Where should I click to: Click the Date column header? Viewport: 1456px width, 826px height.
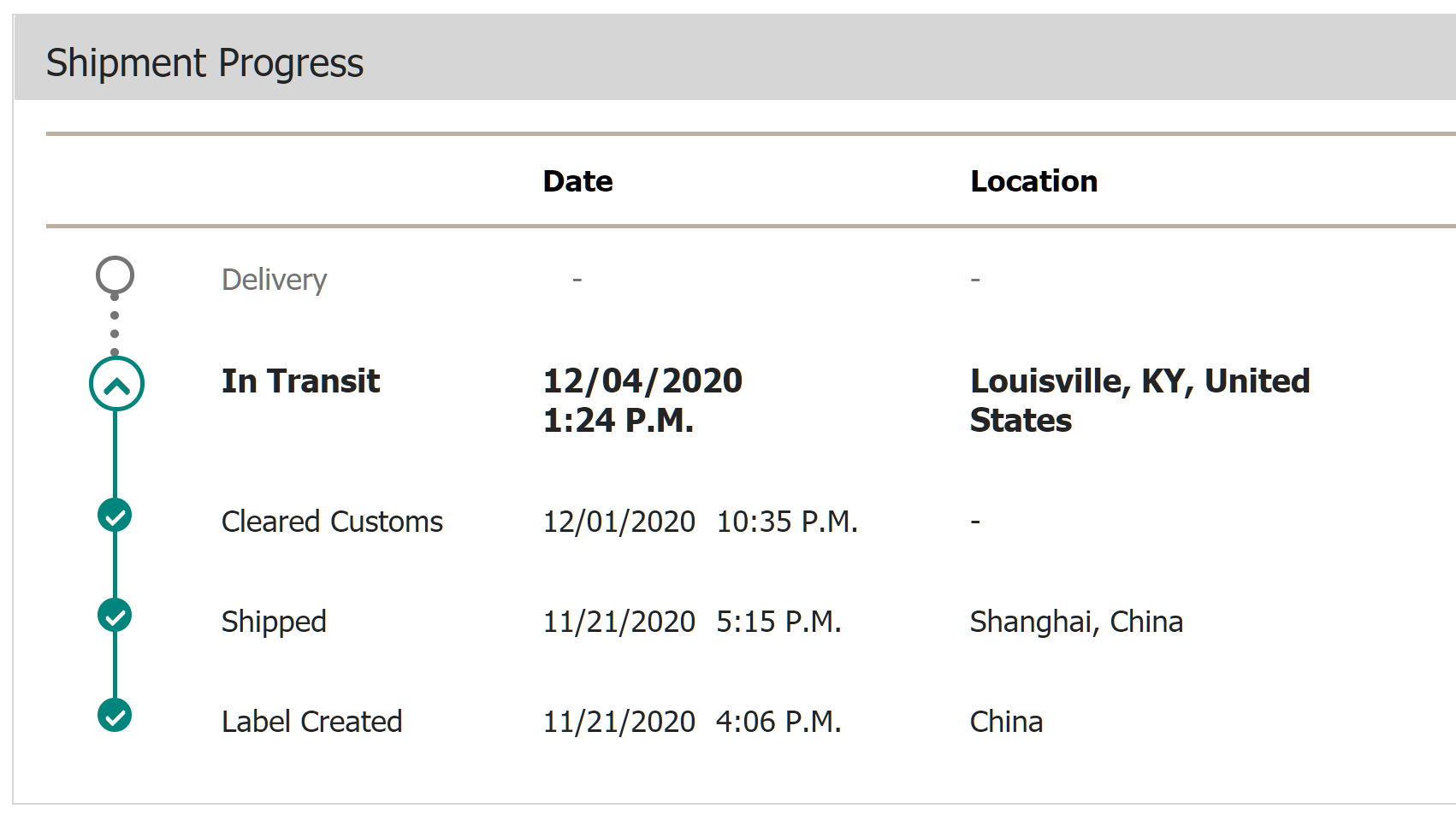[578, 181]
